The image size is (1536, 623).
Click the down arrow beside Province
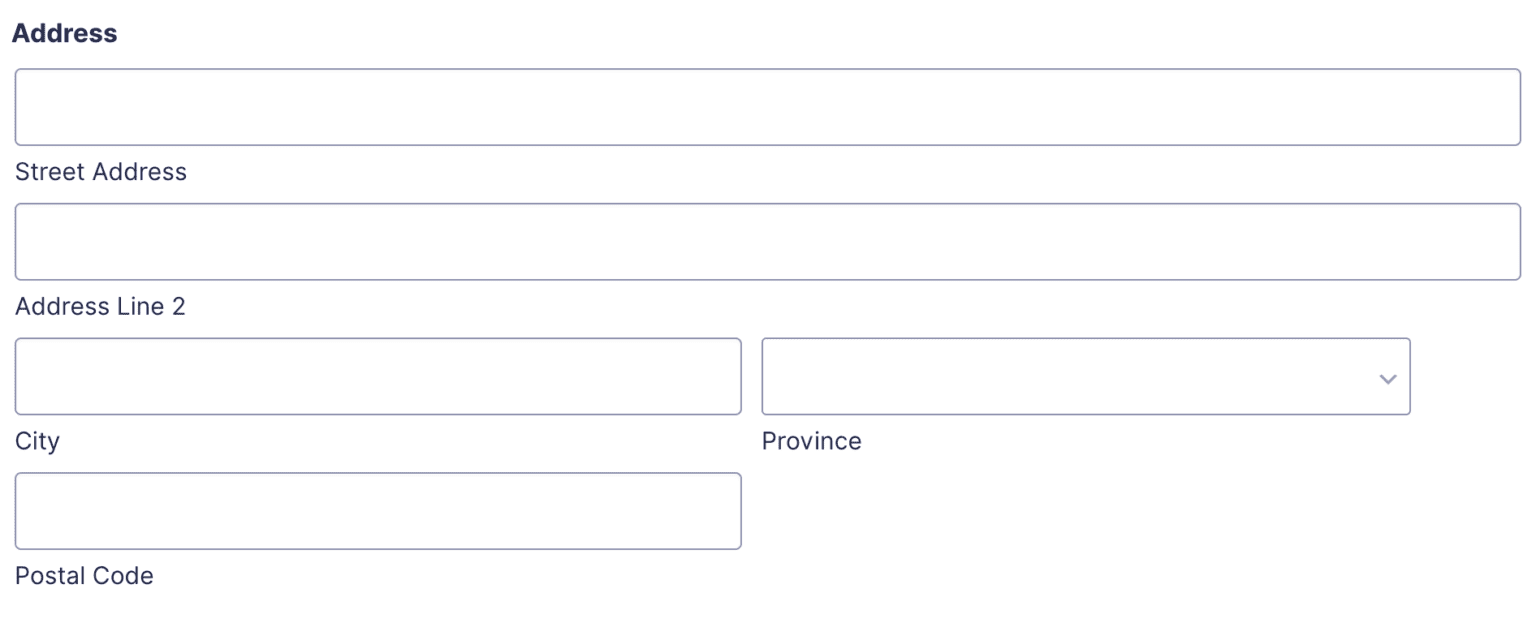[x=1388, y=378]
